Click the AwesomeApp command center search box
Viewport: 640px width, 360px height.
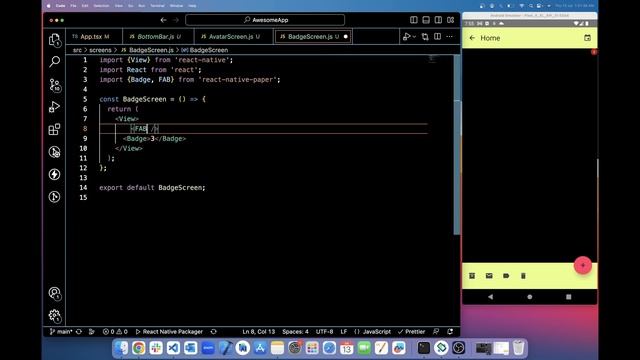pyautogui.click(x=265, y=20)
